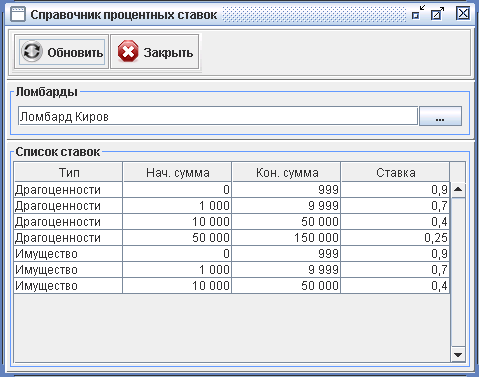Click Нач. сумма 50 000 cell
Image resolution: width=479 pixels, height=377 pixels.
coord(177,238)
